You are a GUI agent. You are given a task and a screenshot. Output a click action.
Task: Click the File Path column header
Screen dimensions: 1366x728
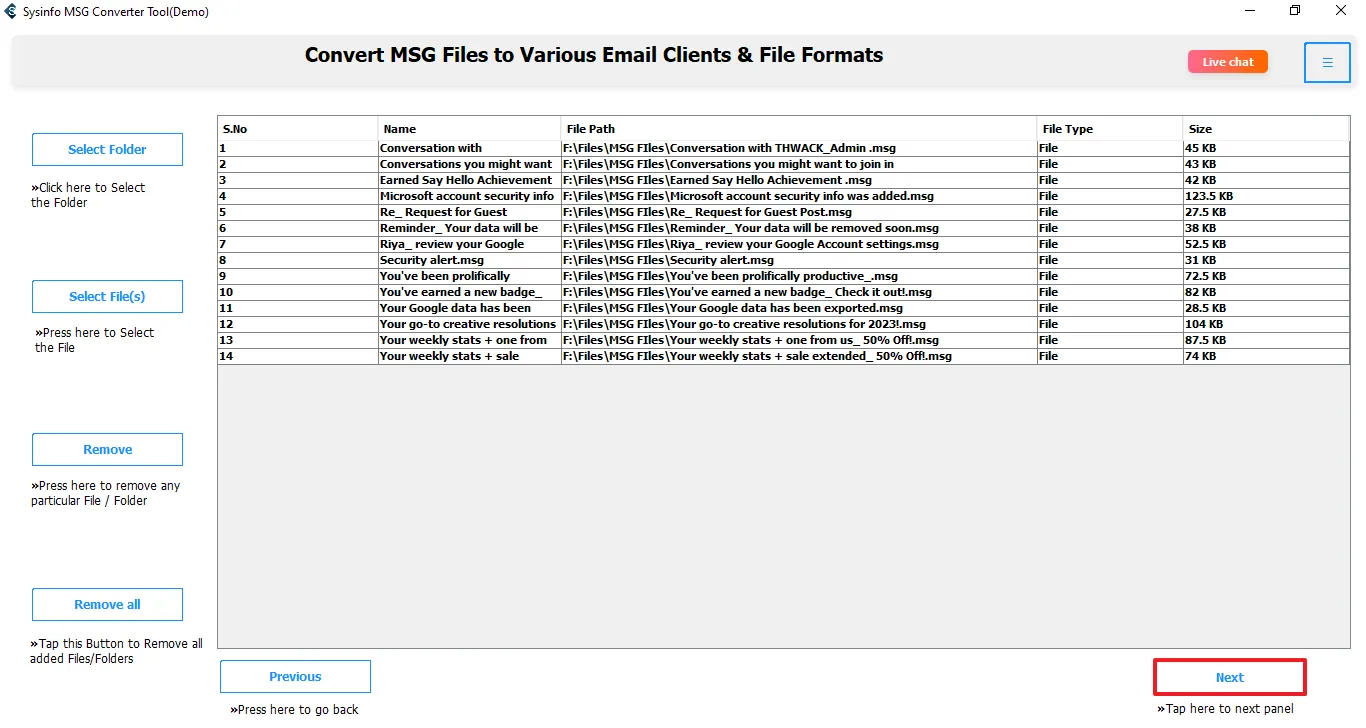(798, 129)
